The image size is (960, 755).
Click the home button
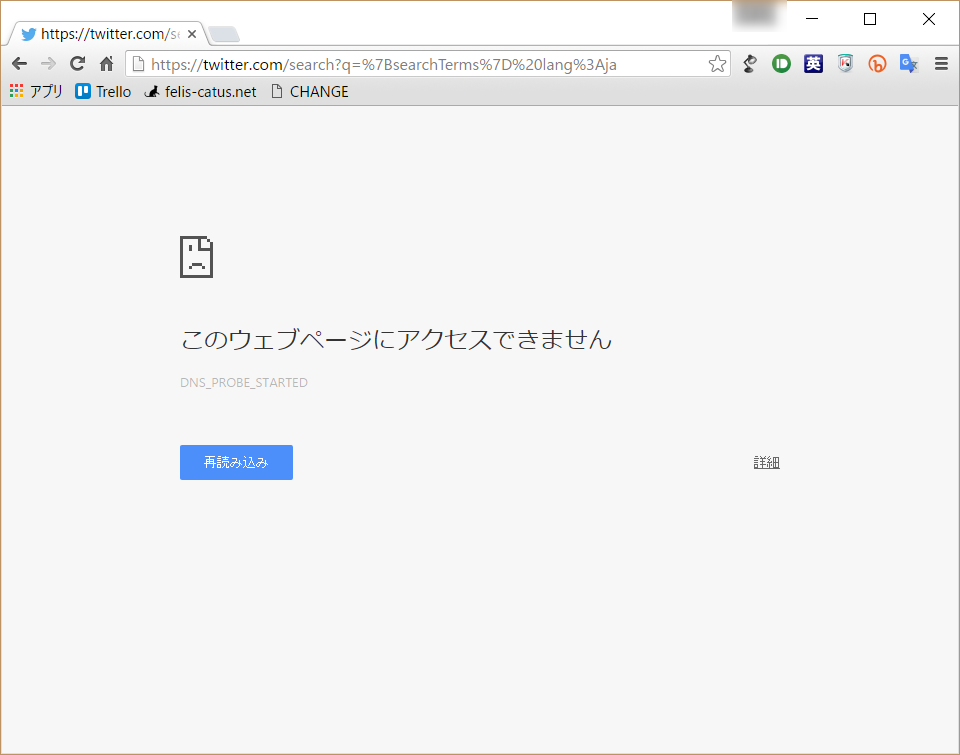coord(106,63)
